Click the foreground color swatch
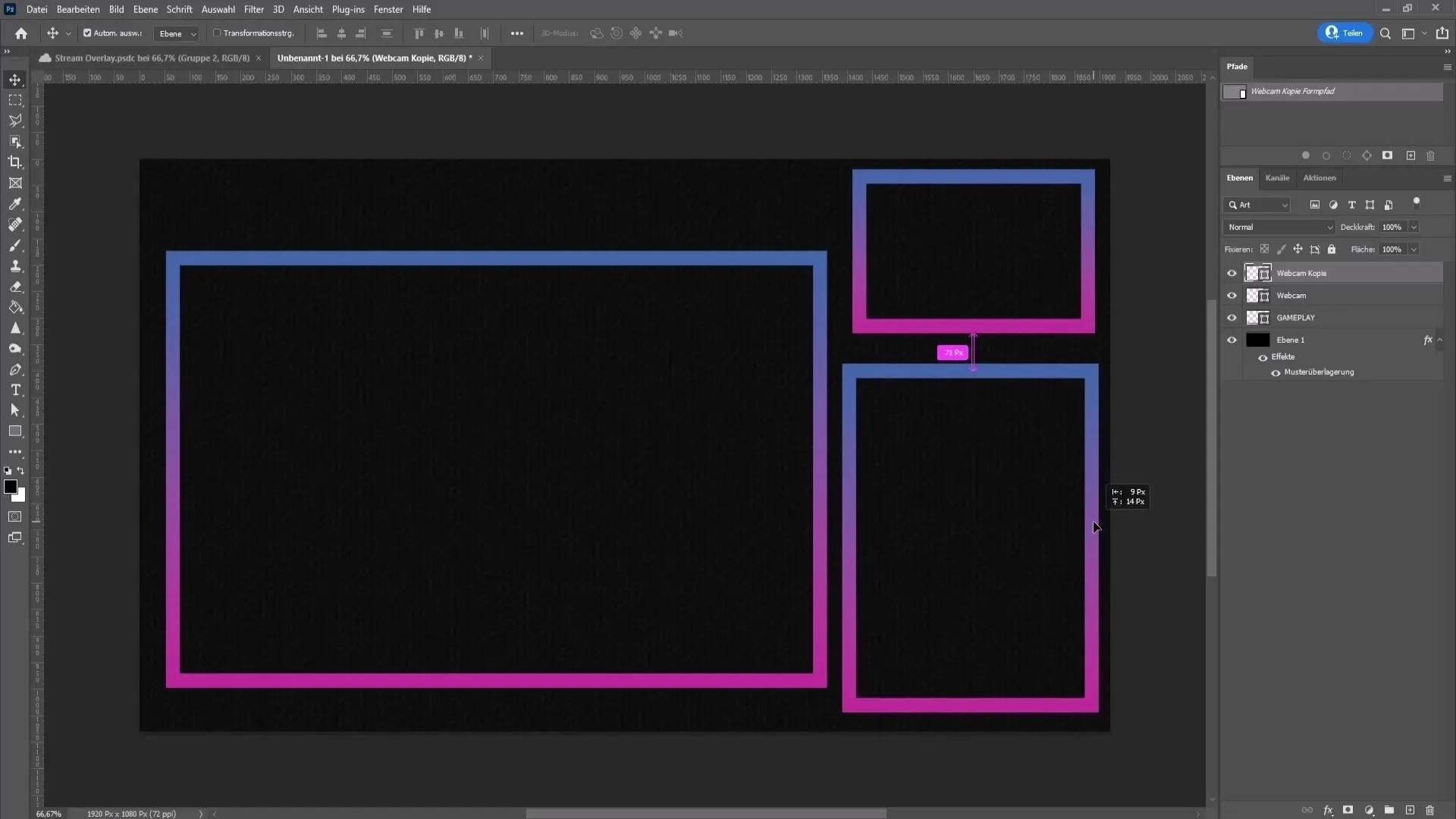 click(x=10, y=486)
